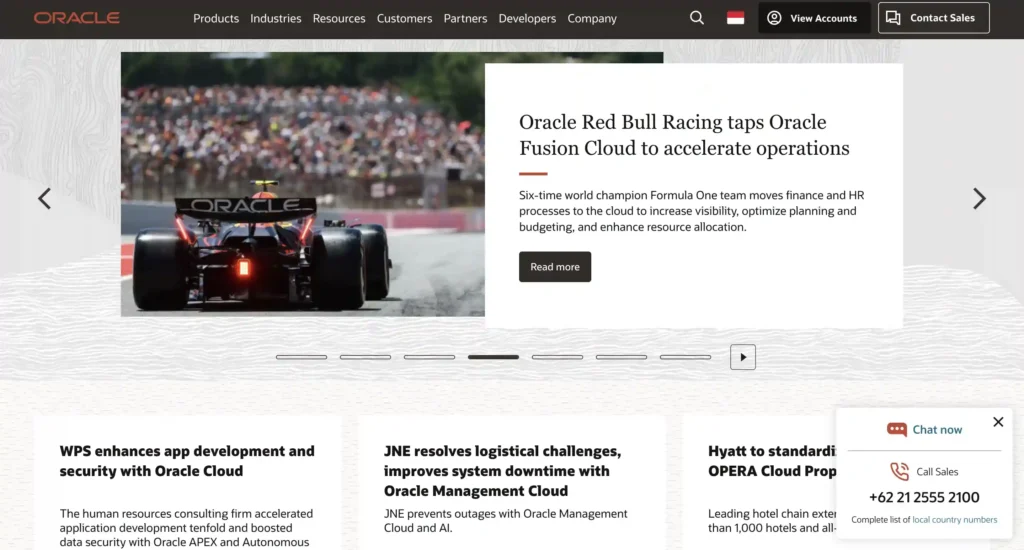Screen dimensions: 1024x550
Task: Click the WPS human resources consulting description
Action: tap(186, 528)
